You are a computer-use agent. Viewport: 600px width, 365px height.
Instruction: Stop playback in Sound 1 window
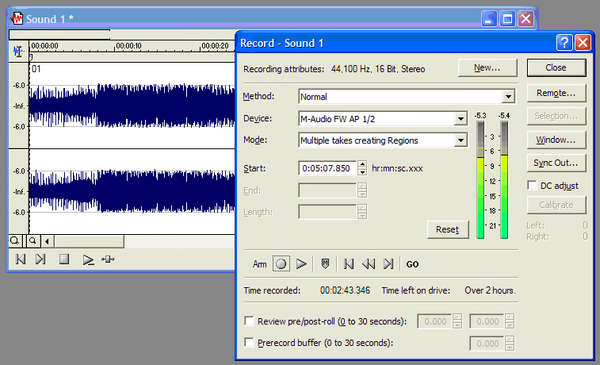pyautogui.click(x=64, y=259)
